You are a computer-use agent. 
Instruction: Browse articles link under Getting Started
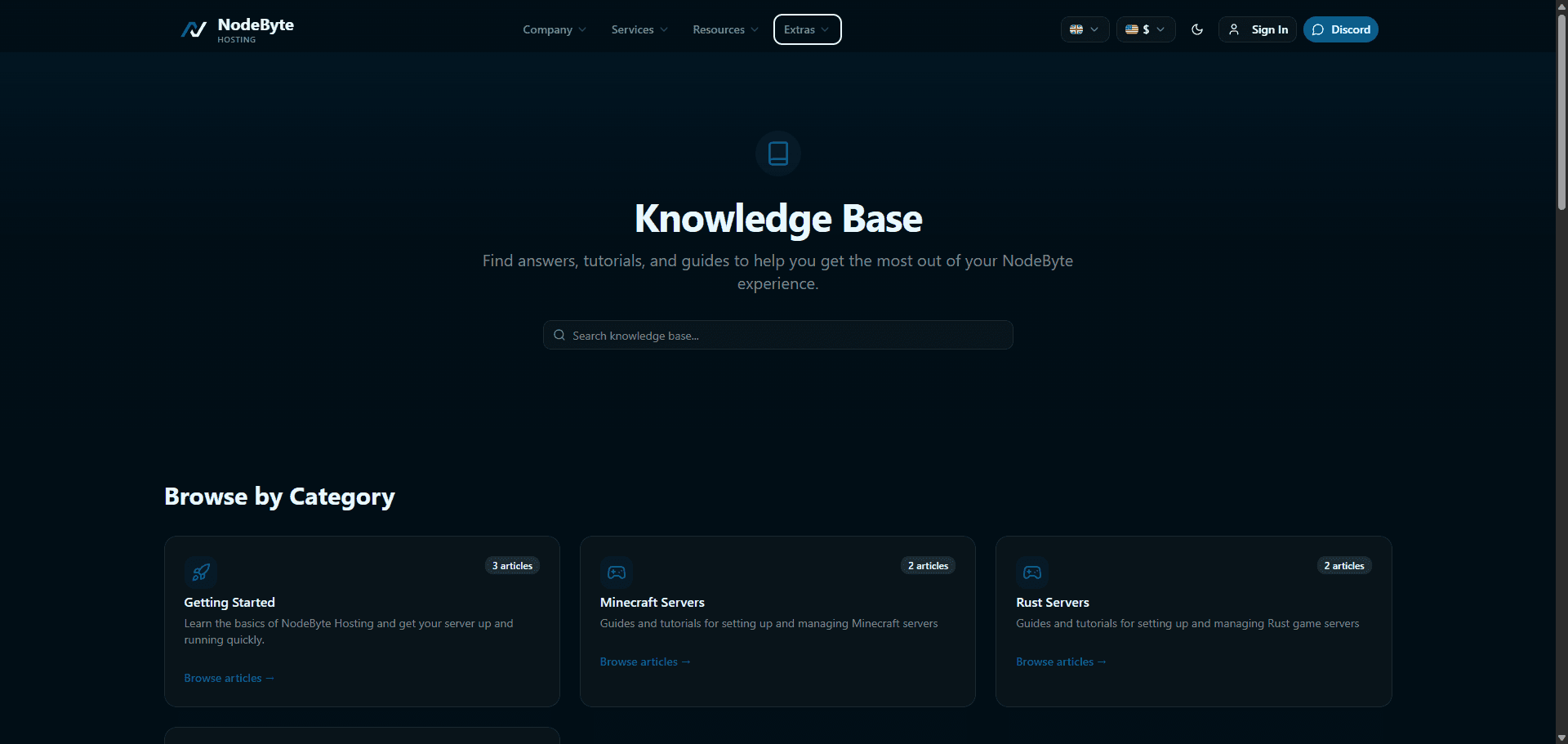pos(229,678)
